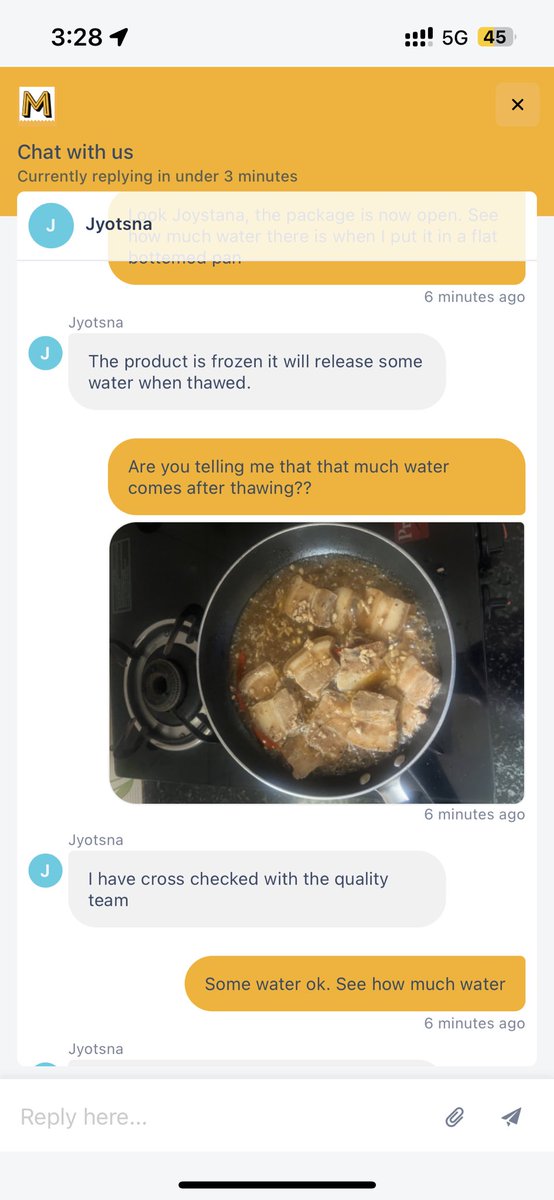Tap 'Currently replying in under 3 minutes' text

point(157,176)
